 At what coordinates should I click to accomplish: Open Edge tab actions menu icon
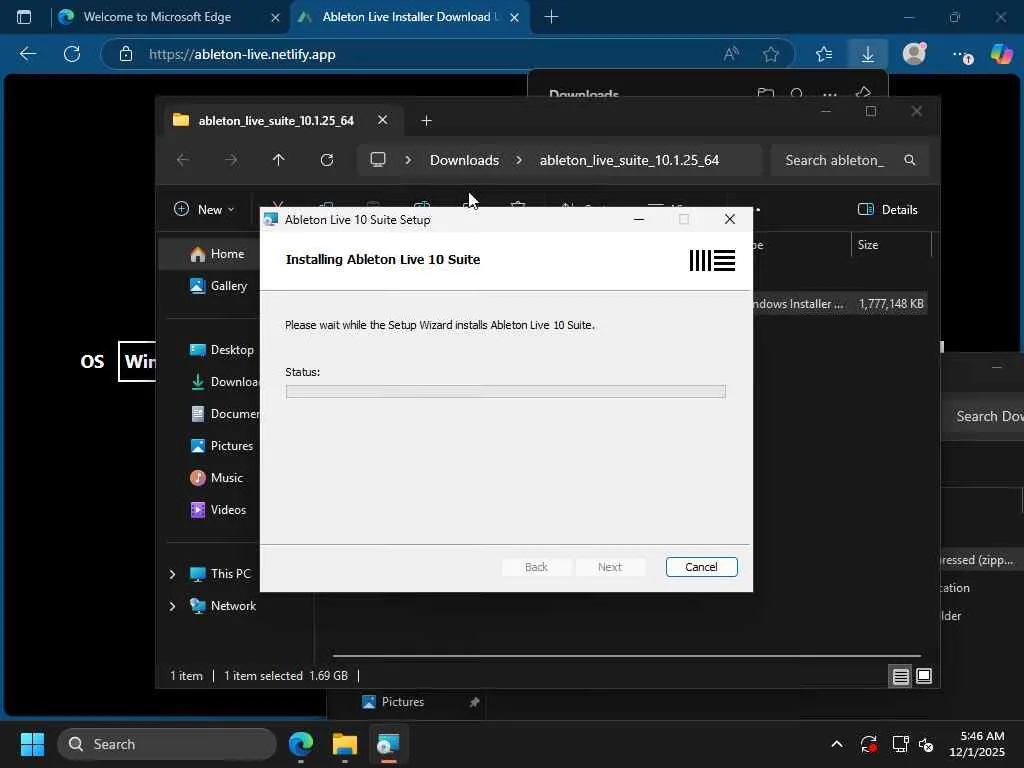[x=24, y=17]
